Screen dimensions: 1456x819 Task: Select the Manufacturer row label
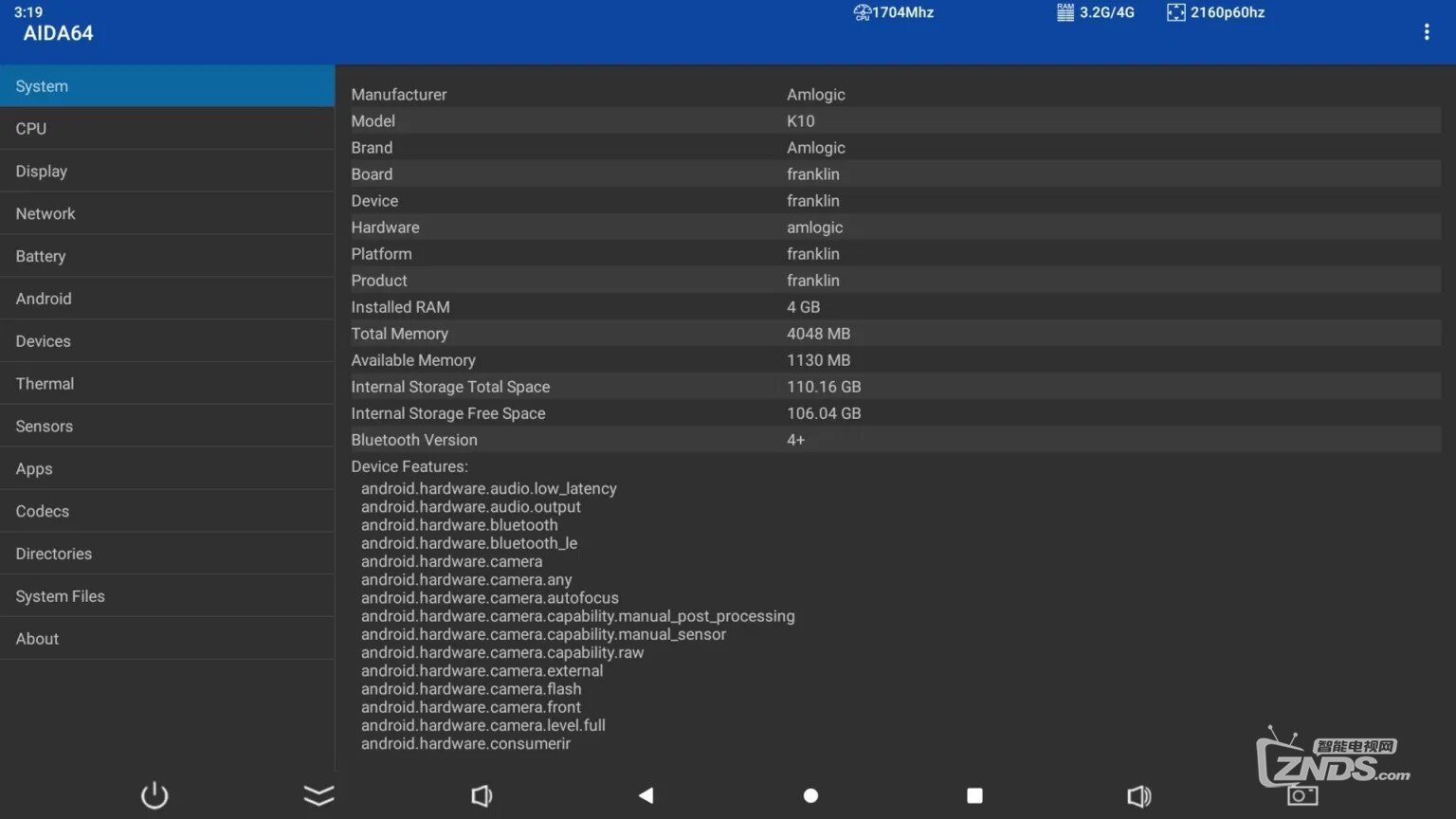[399, 95]
